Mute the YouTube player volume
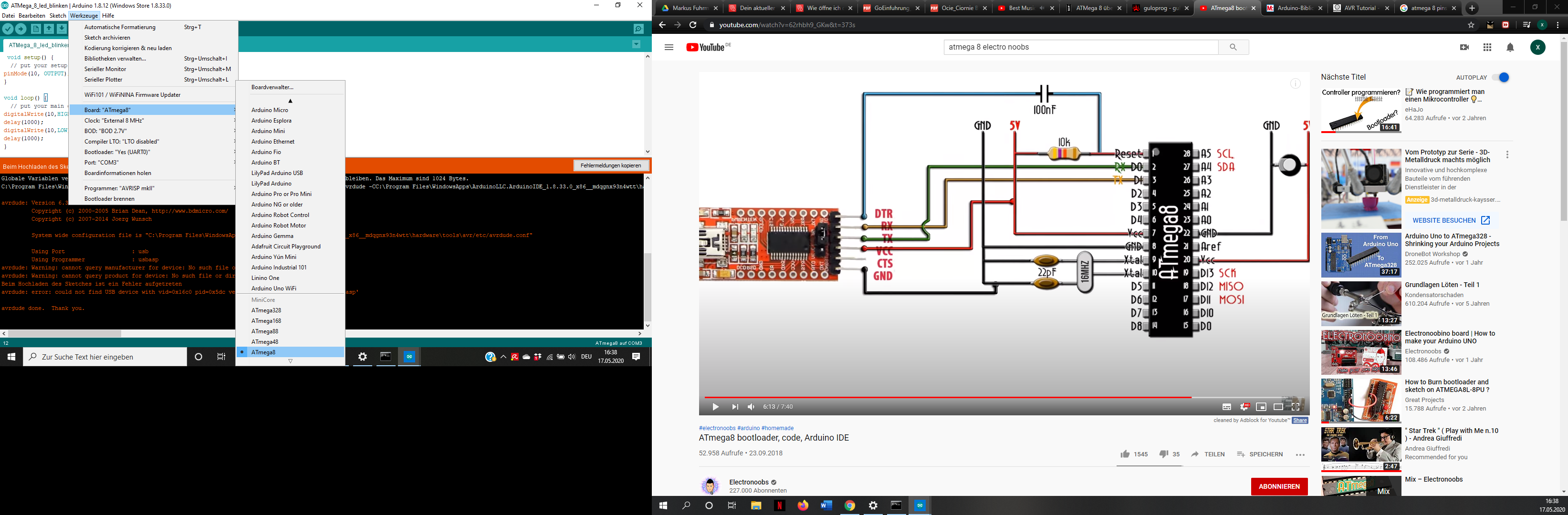The width and height of the screenshot is (1568, 515). [751, 407]
